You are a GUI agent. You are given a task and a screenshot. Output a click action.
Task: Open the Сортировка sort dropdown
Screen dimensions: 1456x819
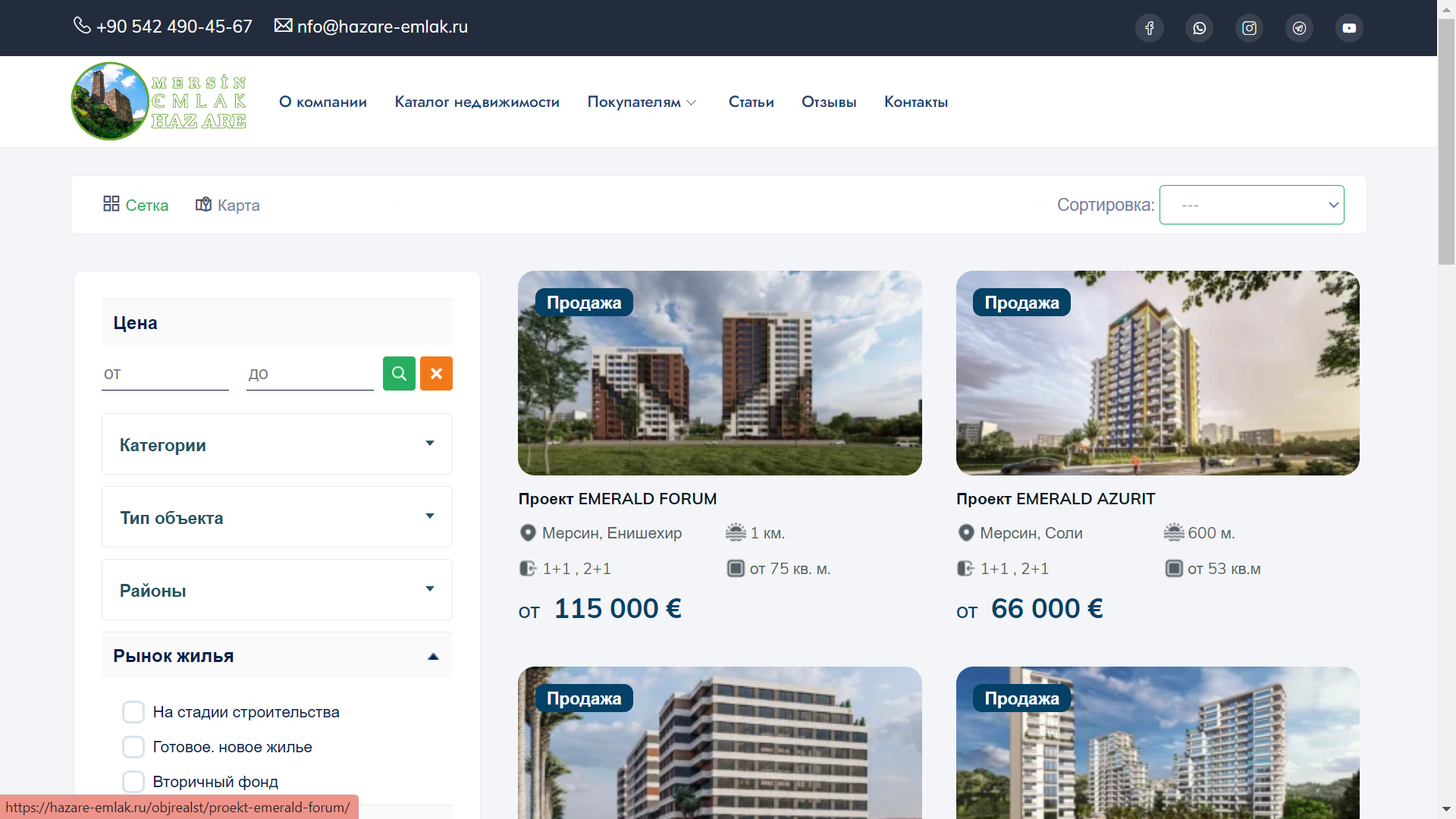click(x=1251, y=205)
